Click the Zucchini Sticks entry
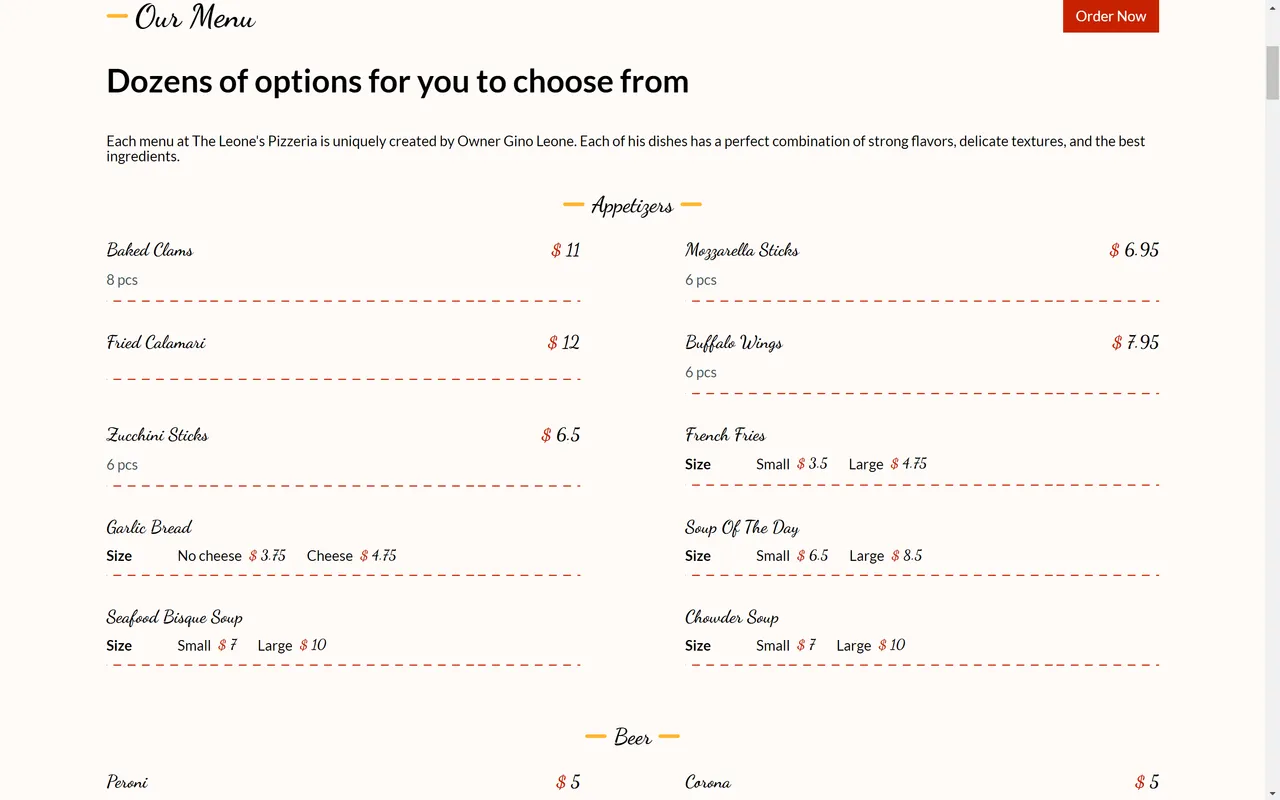Screen dimensions: 1280x800 tap(157, 435)
